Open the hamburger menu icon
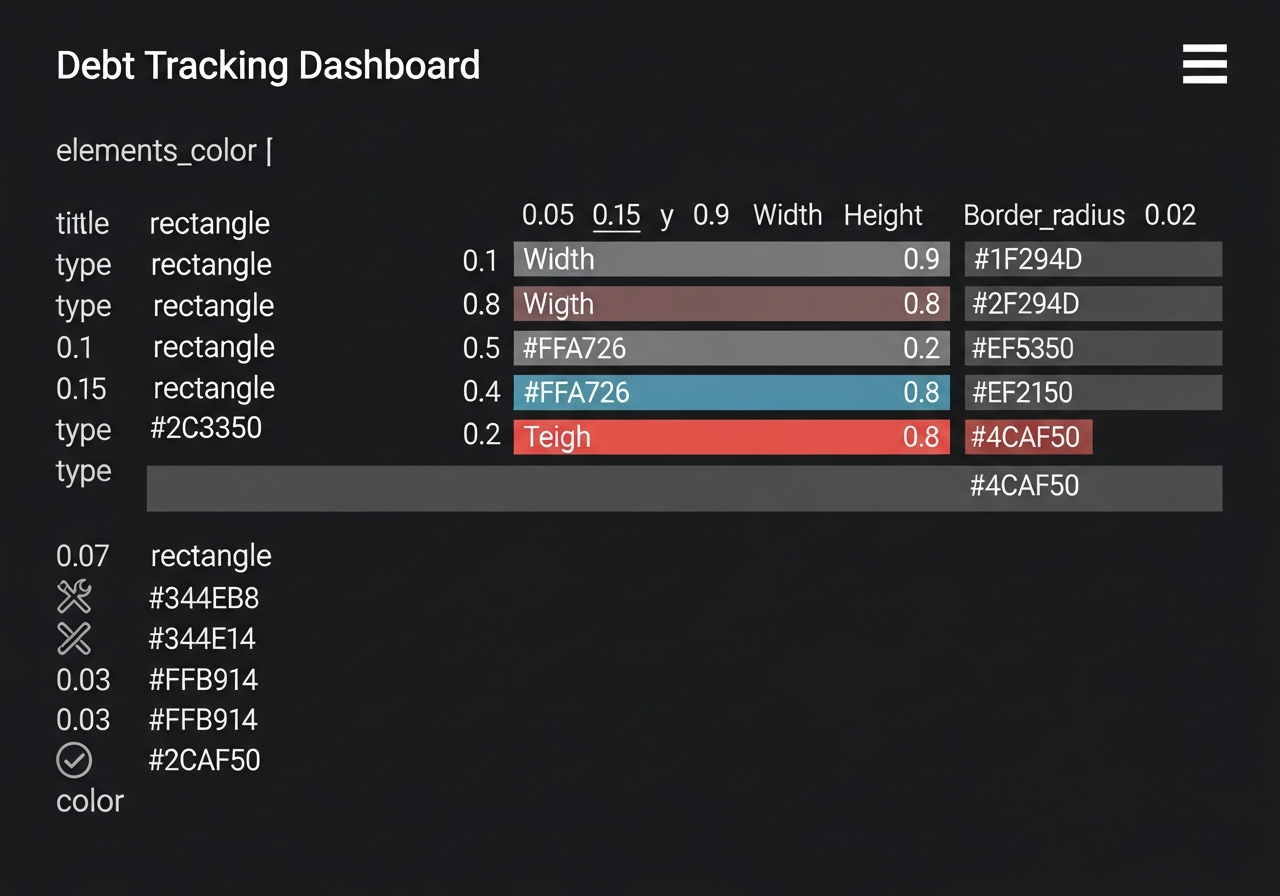 1204,65
